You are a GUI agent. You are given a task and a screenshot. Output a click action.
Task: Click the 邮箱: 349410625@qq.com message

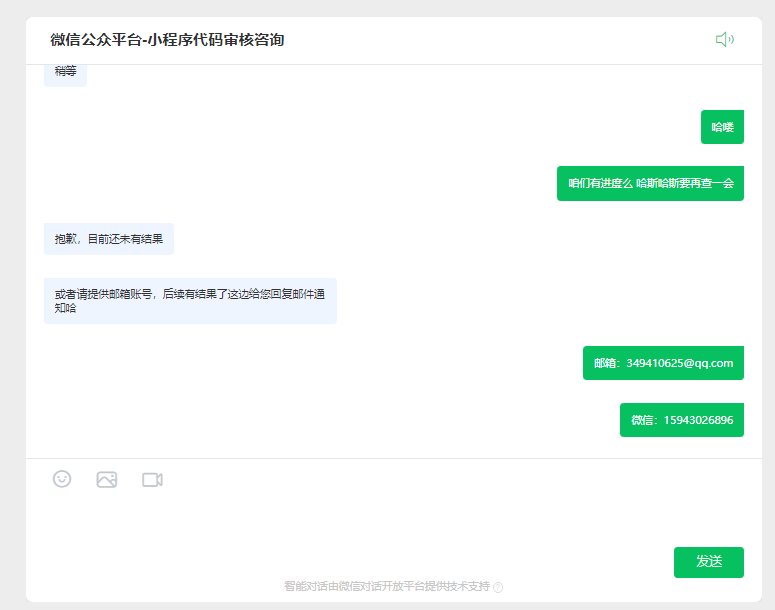[x=663, y=363]
